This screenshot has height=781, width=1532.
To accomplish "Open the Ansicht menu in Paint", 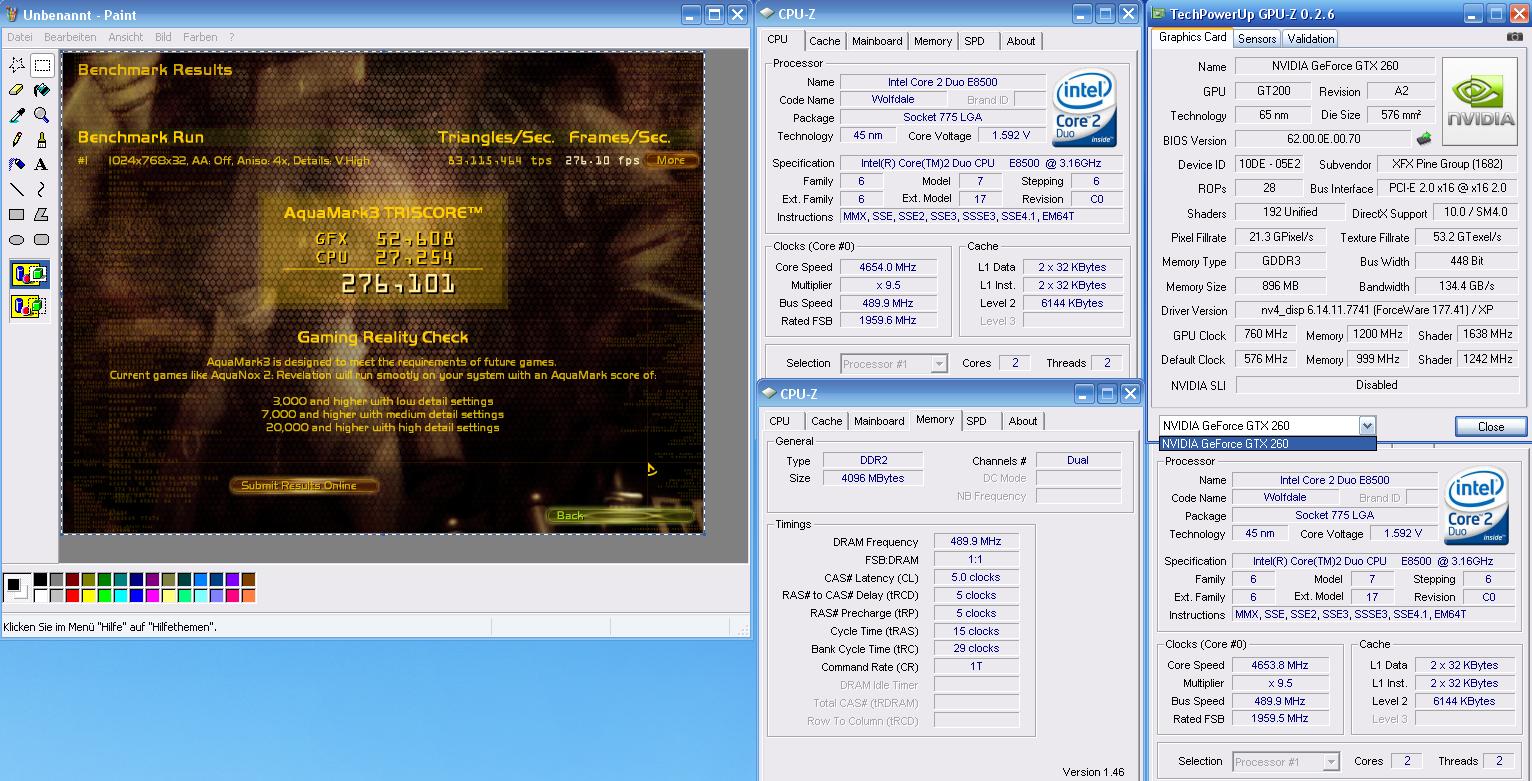I will 126,37.
